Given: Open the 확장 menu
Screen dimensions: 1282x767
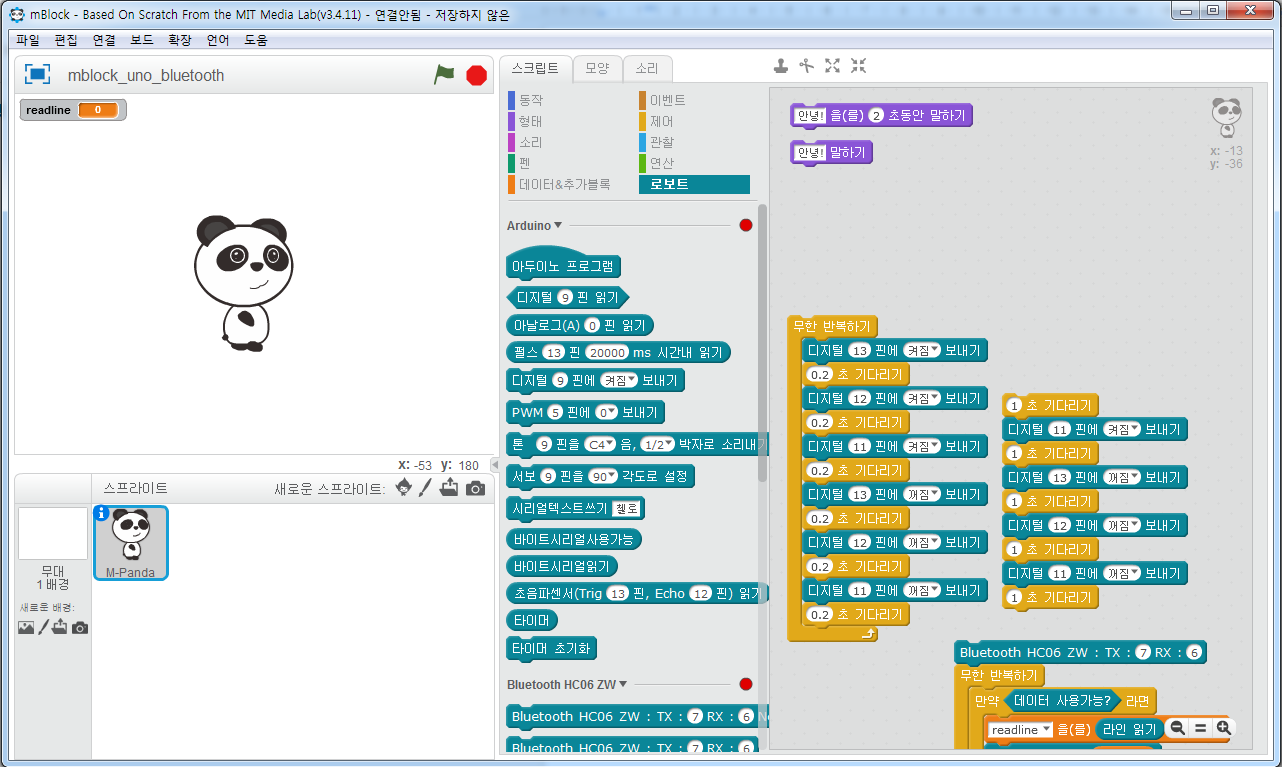Looking at the screenshot, I should click(x=180, y=40).
